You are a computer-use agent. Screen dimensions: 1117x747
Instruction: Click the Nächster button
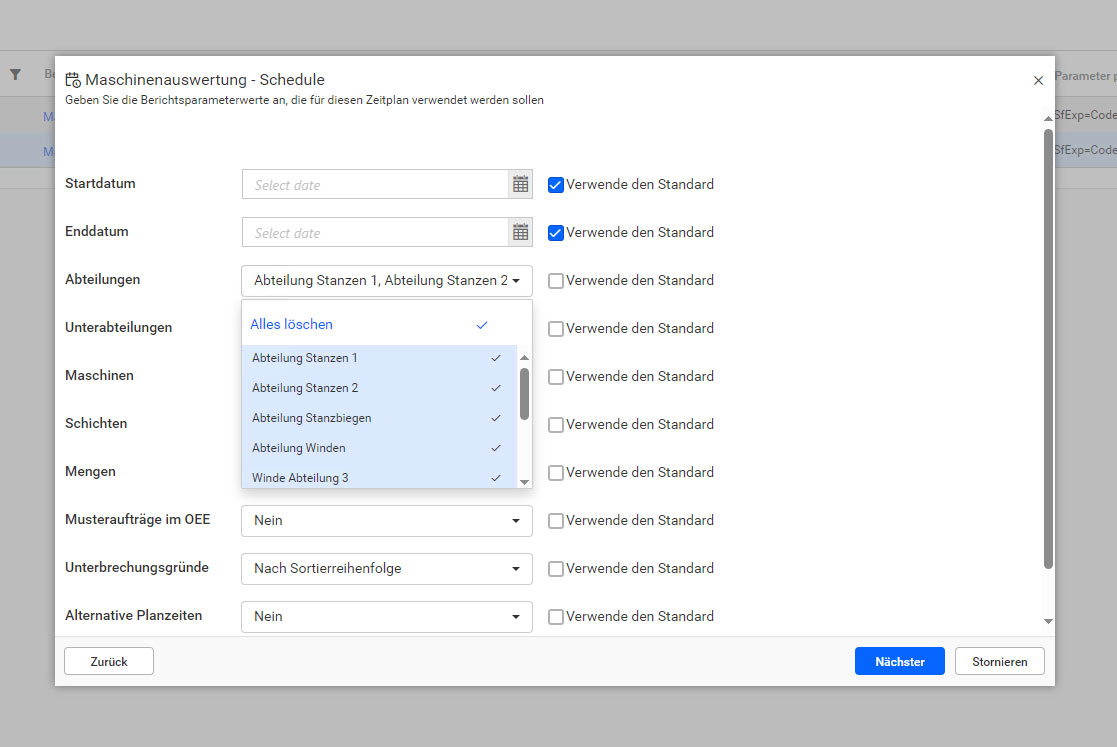click(899, 661)
